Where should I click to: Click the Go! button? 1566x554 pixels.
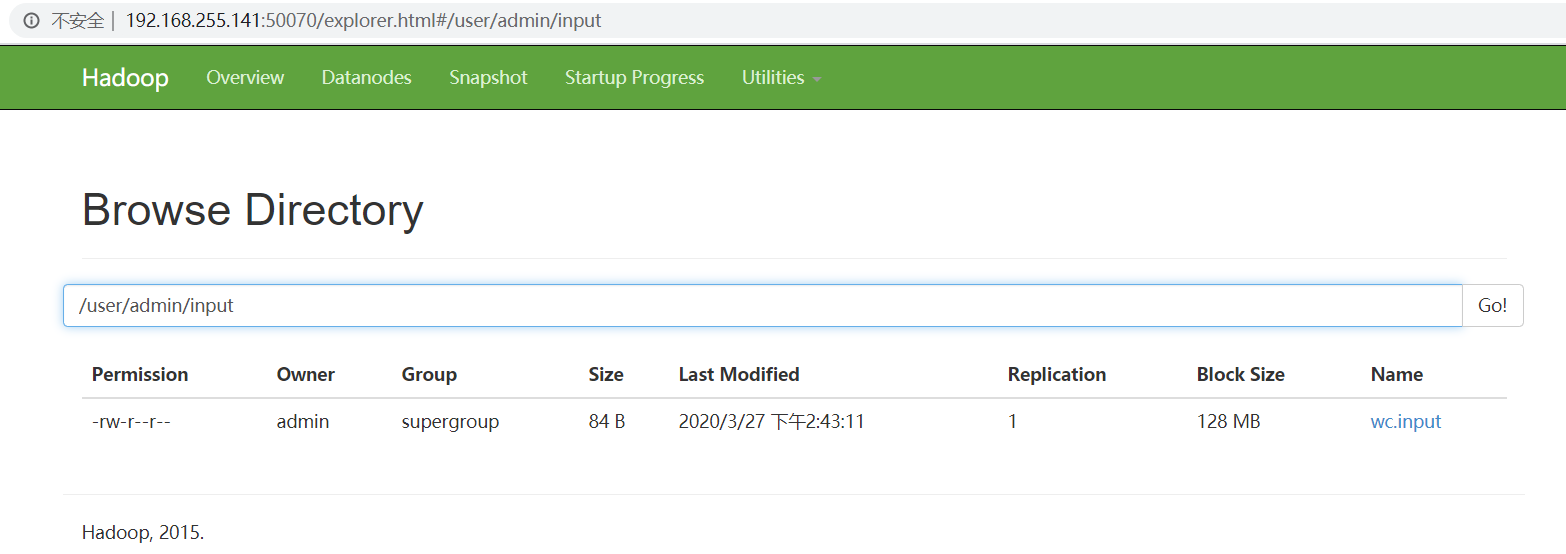[1493, 306]
